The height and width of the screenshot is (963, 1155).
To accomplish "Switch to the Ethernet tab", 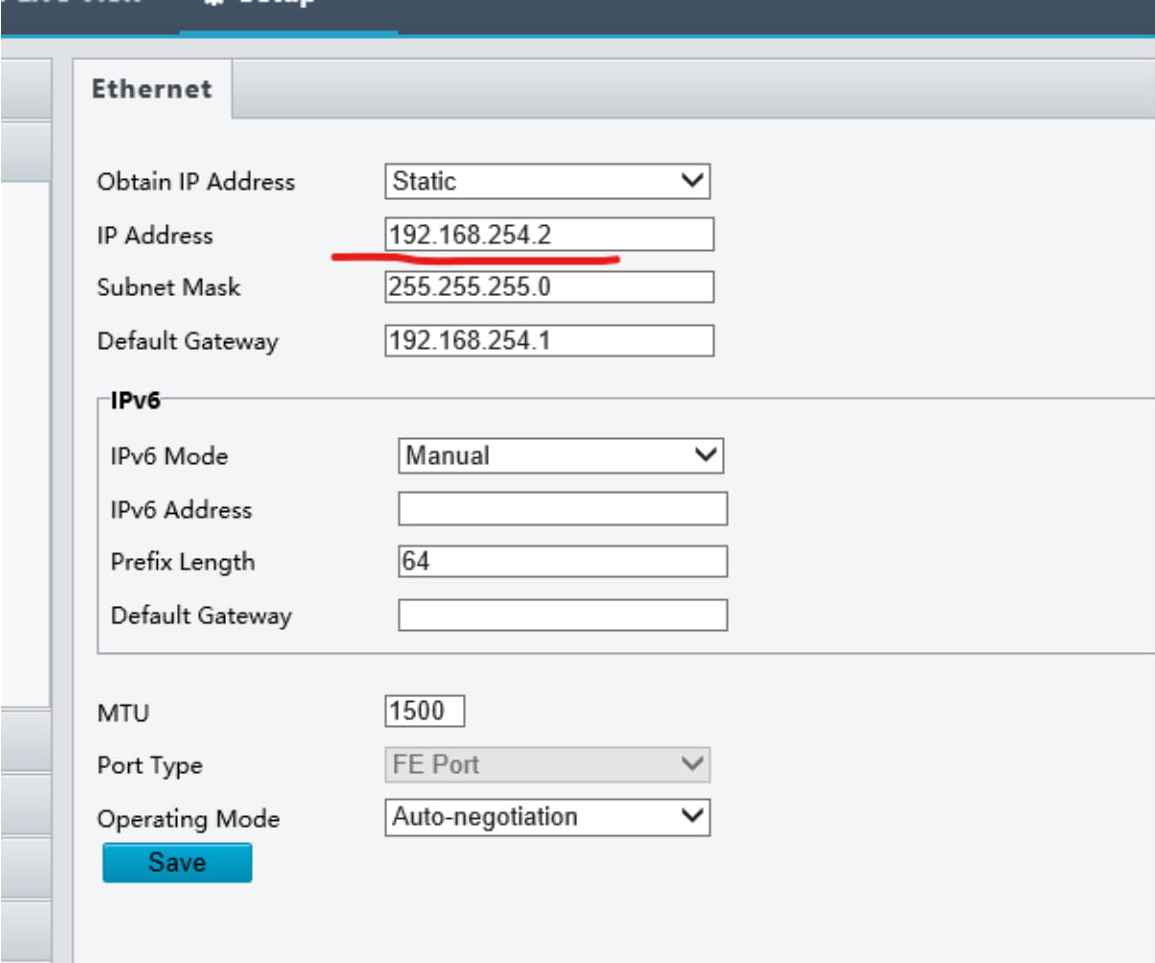I will coord(152,89).
